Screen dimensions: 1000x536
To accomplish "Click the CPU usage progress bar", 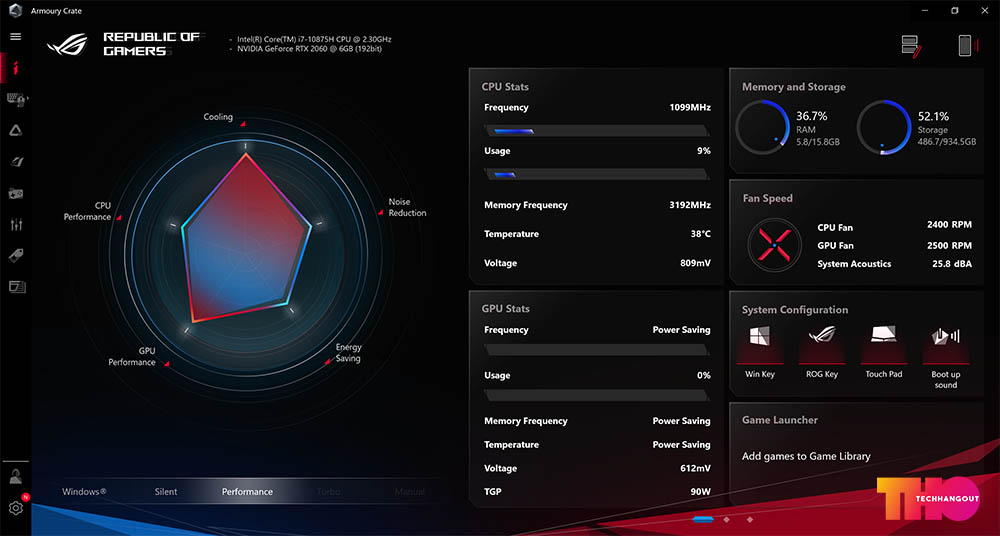I will [x=596, y=174].
